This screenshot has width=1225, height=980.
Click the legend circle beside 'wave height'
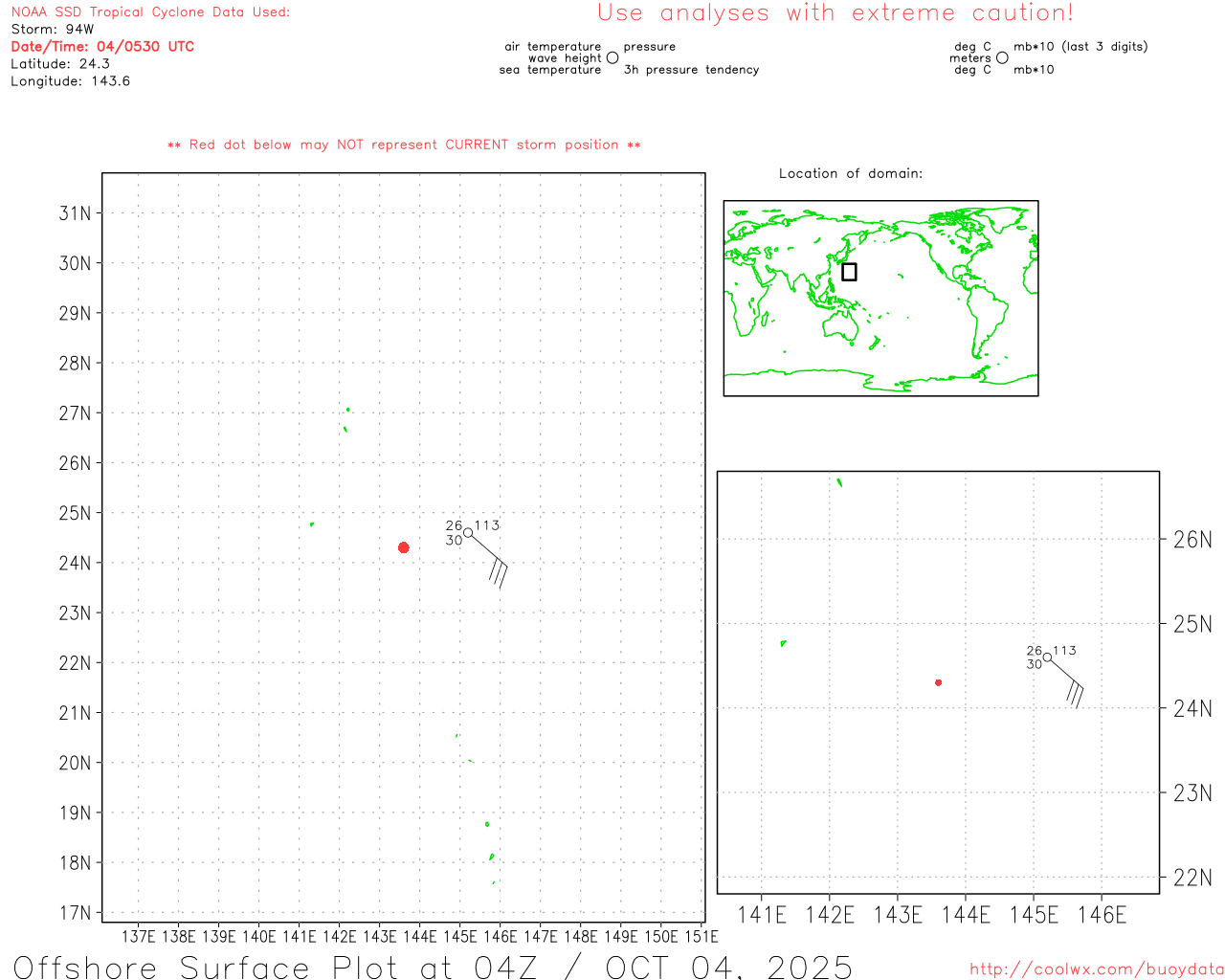[612, 58]
